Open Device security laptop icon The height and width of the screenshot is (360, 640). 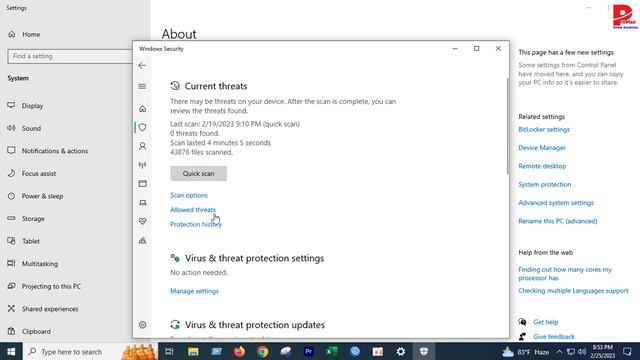(142, 202)
